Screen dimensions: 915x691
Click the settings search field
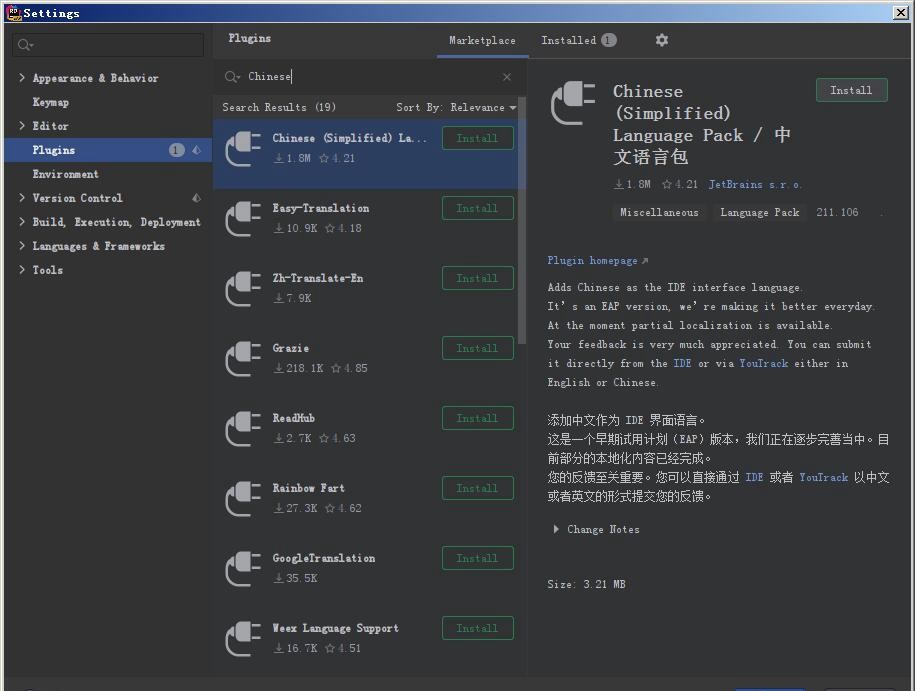(x=108, y=45)
